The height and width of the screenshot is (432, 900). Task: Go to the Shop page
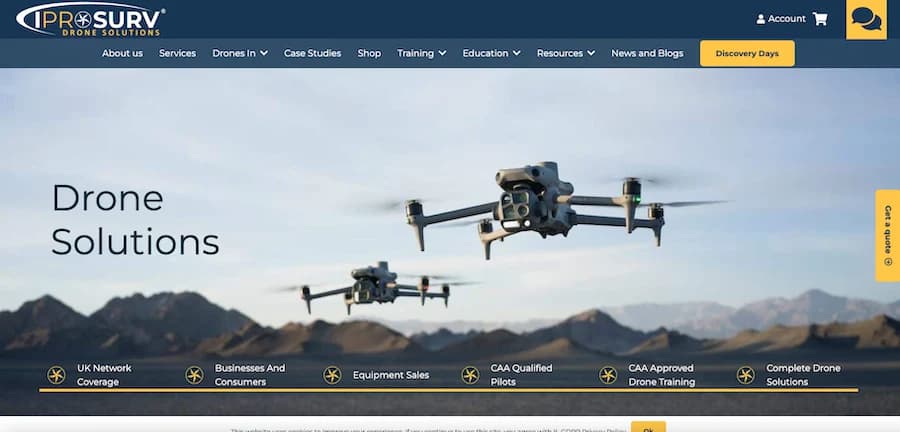tap(369, 53)
